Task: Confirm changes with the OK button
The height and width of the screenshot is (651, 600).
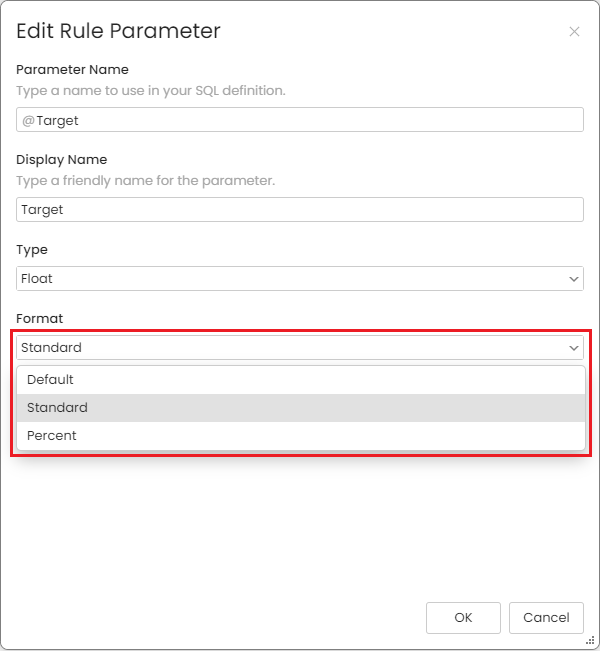Action: pyautogui.click(x=463, y=618)
